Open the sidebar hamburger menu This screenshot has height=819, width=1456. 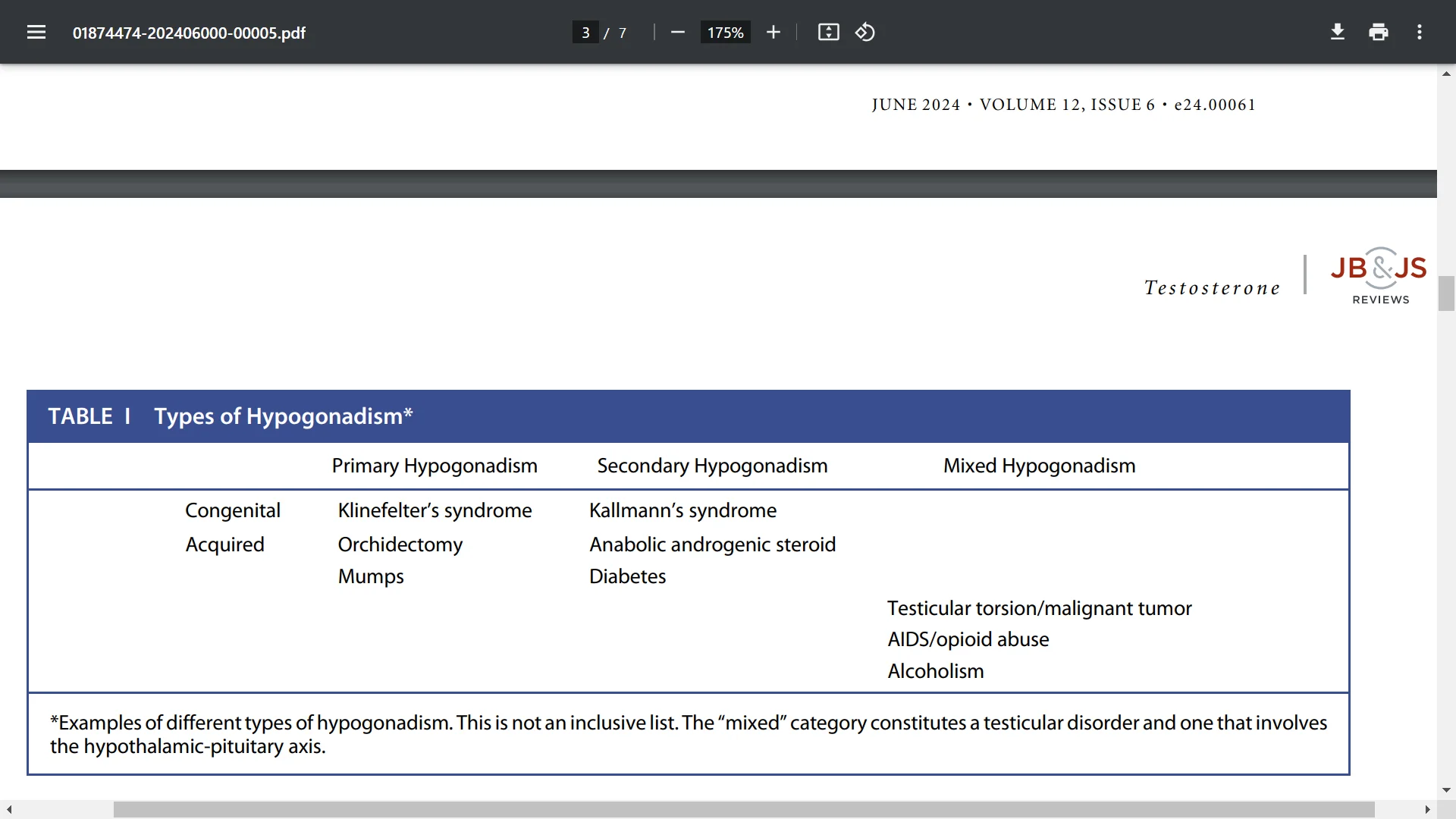tap(36, 33)
